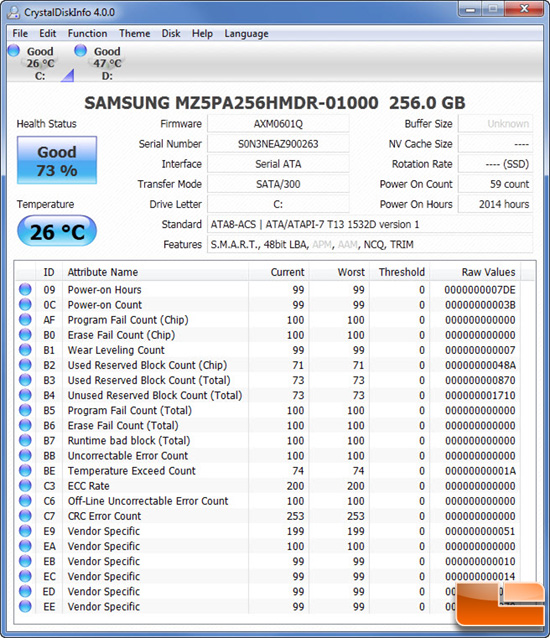The width and height of the screenshot is (550, 638).
Task: Click status orb for CRC Error Count
Action: pyautogui.click(x=25, y=516)
